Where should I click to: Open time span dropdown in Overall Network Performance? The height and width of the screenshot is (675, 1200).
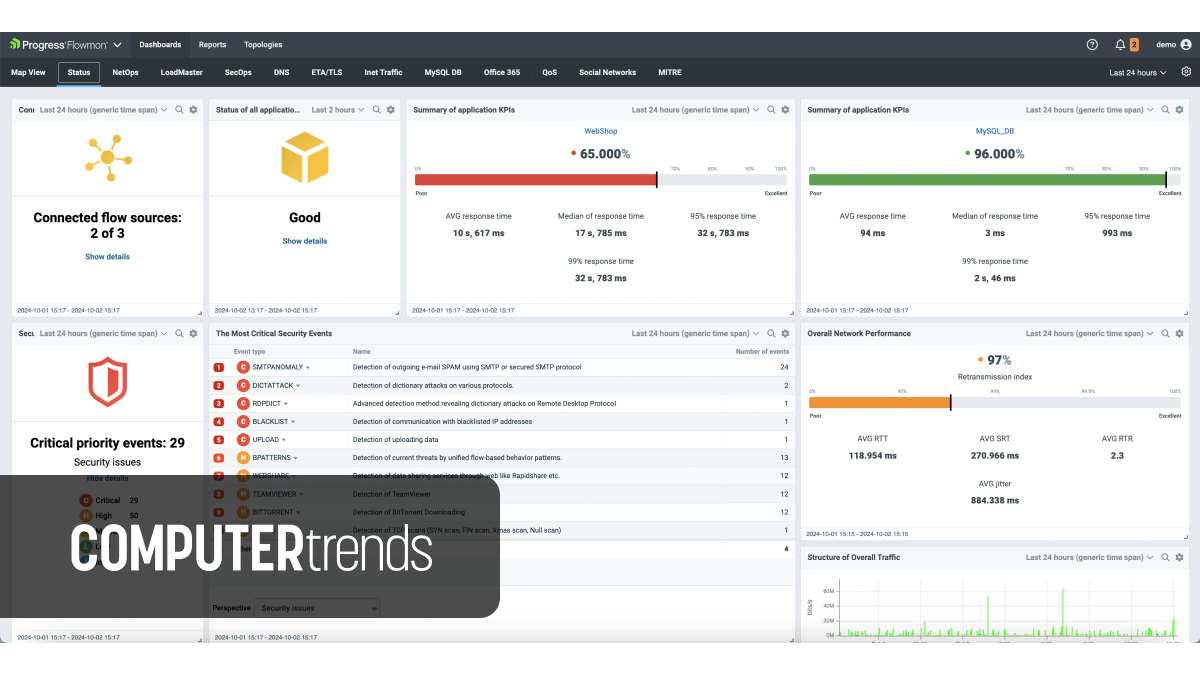pos(1090,334)
